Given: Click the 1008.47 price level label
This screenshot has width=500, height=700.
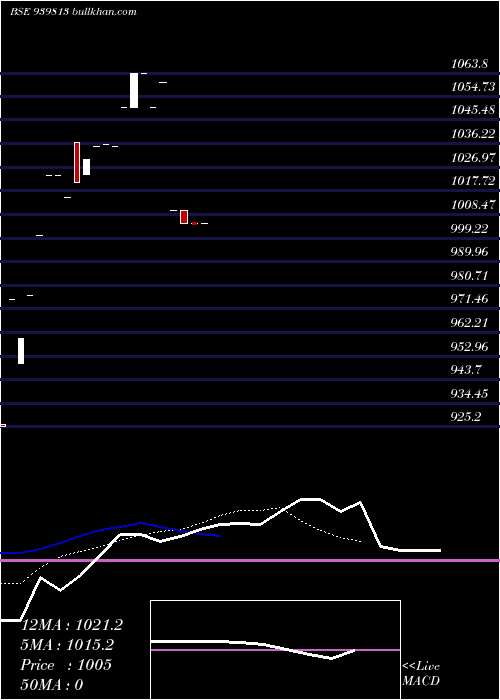Looking at the screenshot, I should (x=473, y=205).
